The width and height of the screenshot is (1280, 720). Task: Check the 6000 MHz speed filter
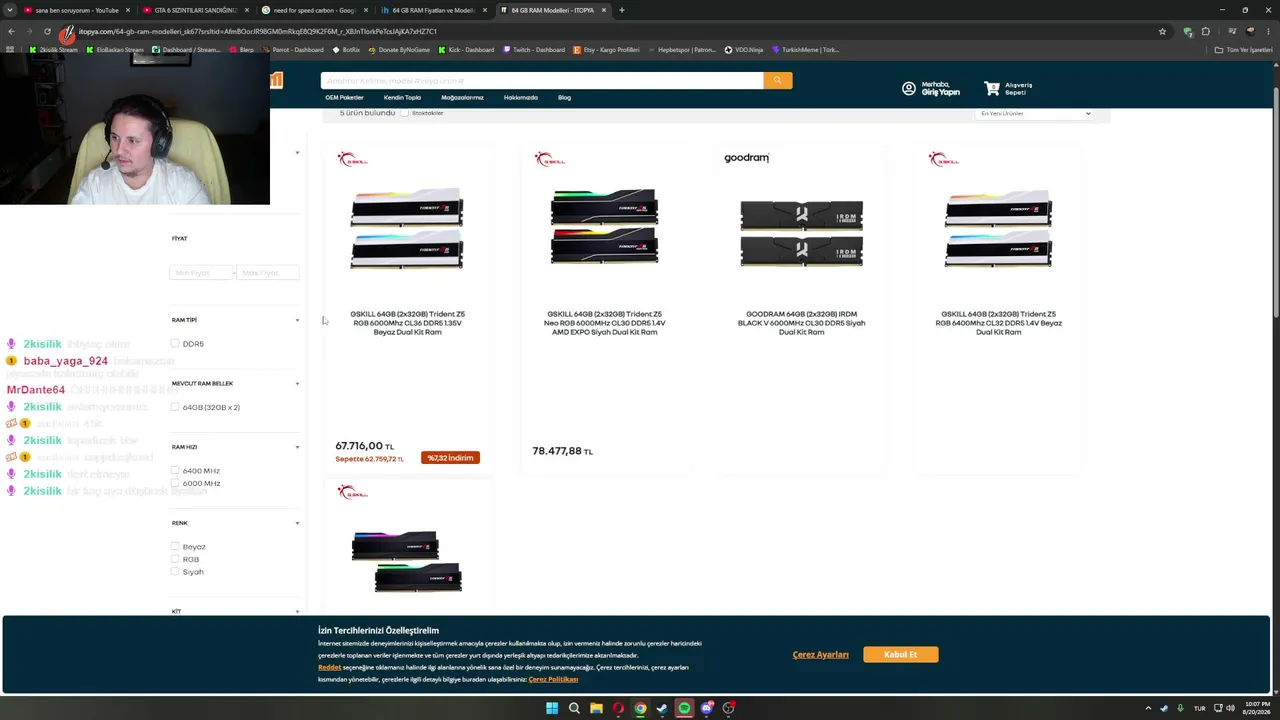click(175, 483)
